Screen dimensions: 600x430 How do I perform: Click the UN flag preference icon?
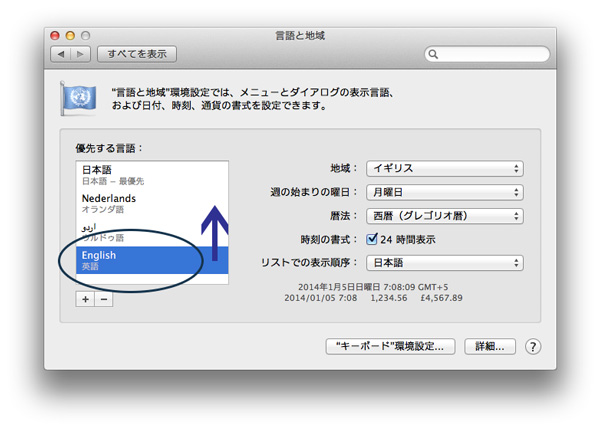coord(78,98)
